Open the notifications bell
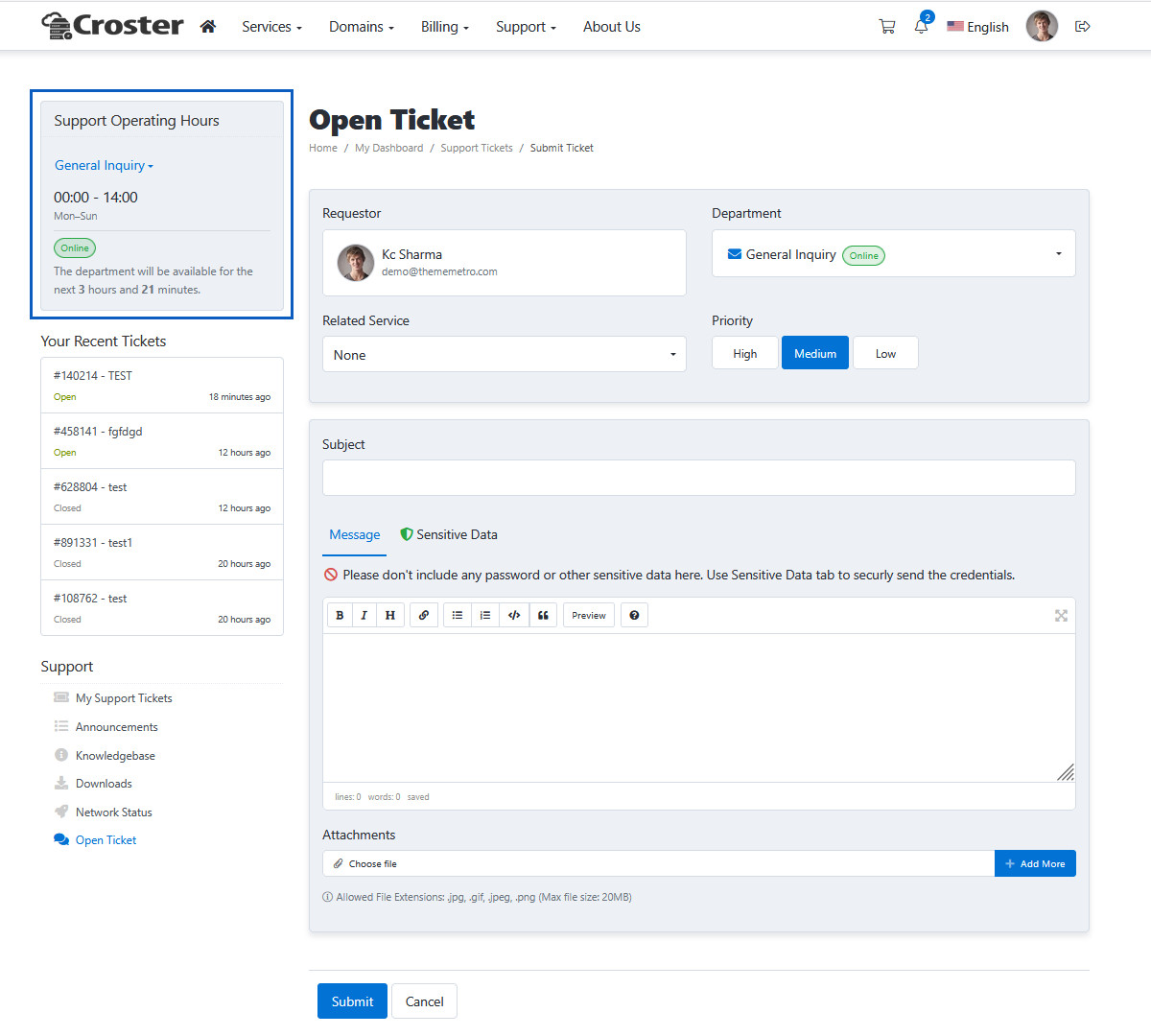Image resolution: width=1151 pixels, height=1036 pixels. [921, 27]
